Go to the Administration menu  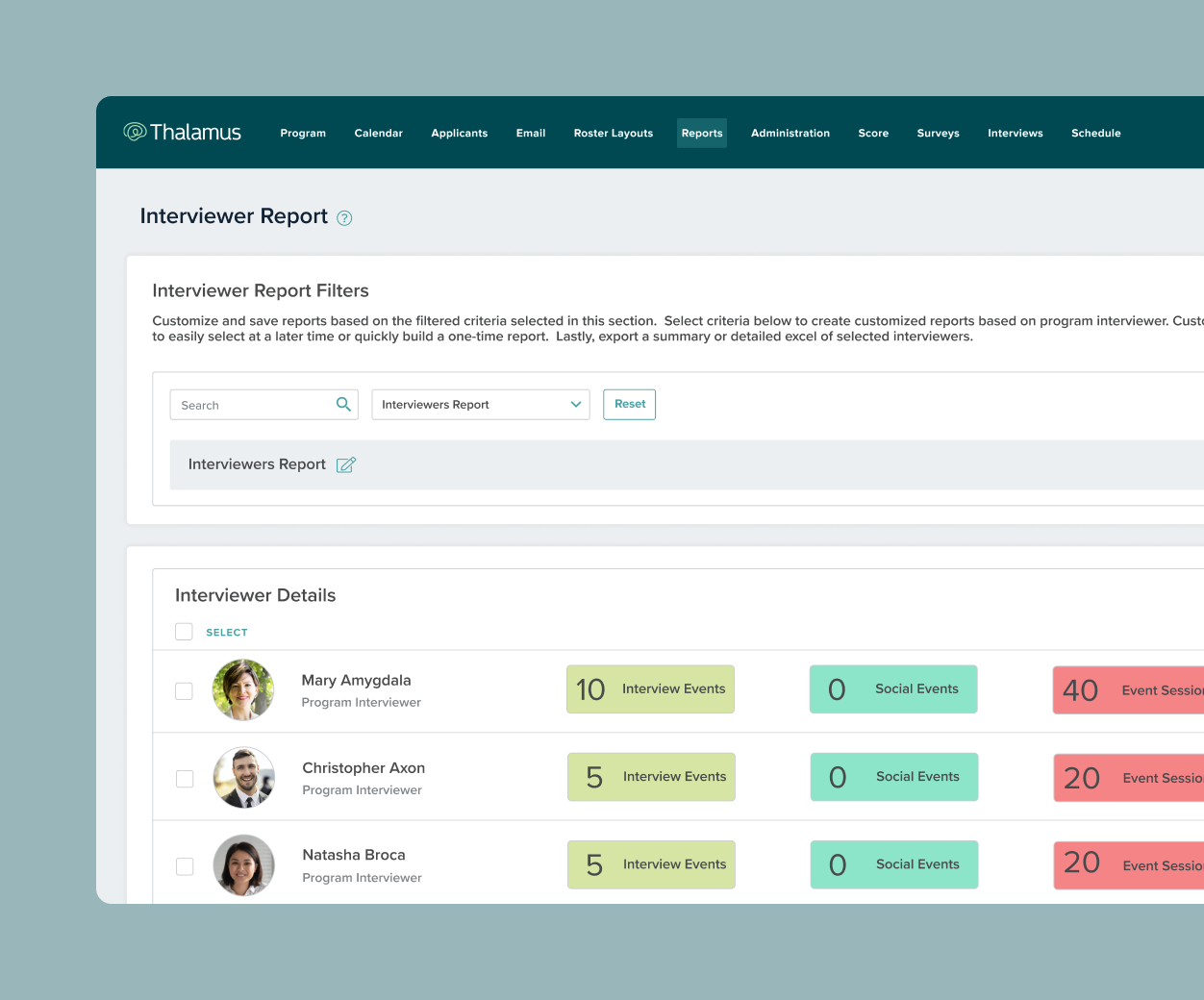(790, 133)
